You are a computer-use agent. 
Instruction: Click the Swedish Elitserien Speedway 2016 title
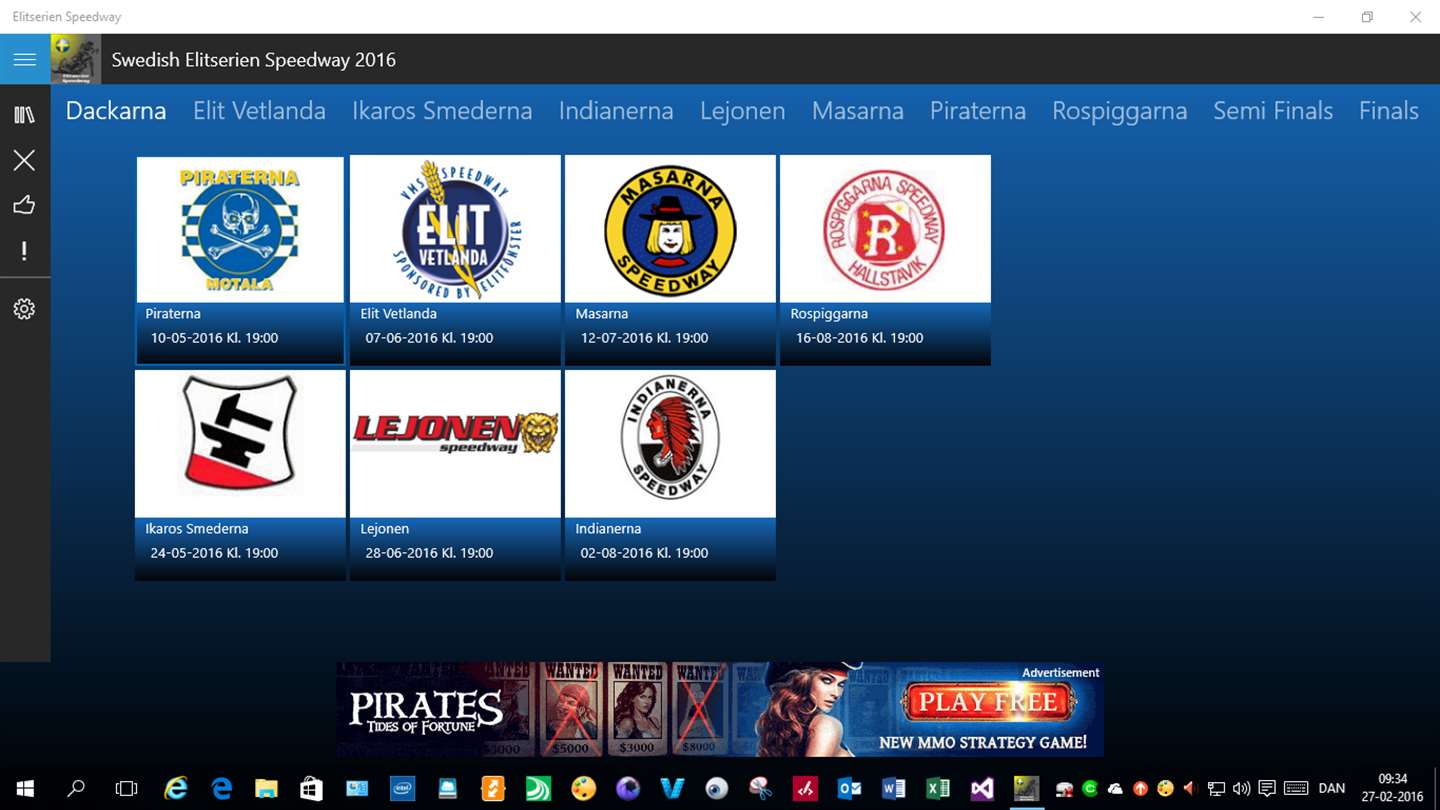click(254, 60)
